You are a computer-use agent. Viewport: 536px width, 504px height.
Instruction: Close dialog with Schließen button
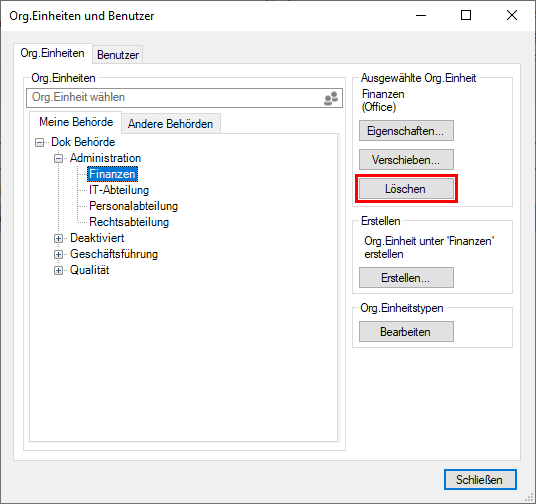click(480, 480)
